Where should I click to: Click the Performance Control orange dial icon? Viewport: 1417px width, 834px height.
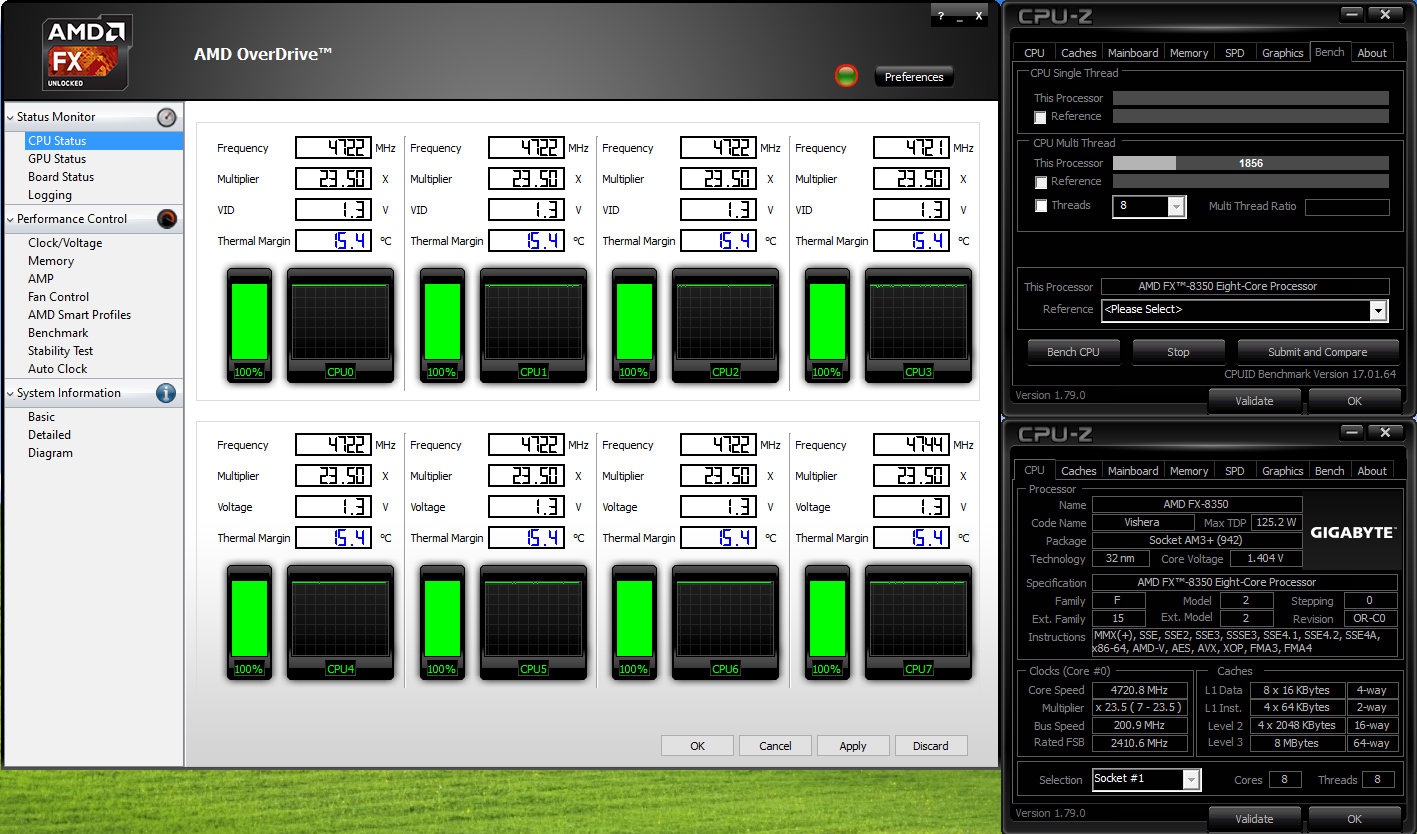[x=167, y=219]
